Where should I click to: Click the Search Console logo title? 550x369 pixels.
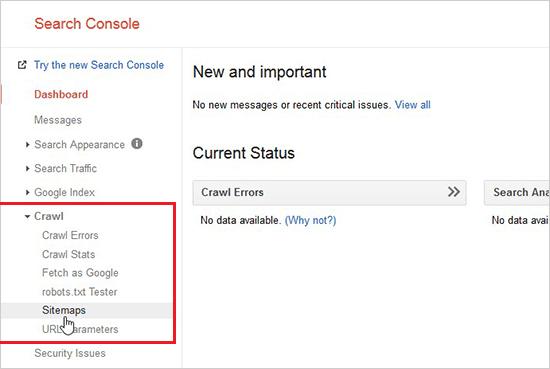[x=87, y=24]
